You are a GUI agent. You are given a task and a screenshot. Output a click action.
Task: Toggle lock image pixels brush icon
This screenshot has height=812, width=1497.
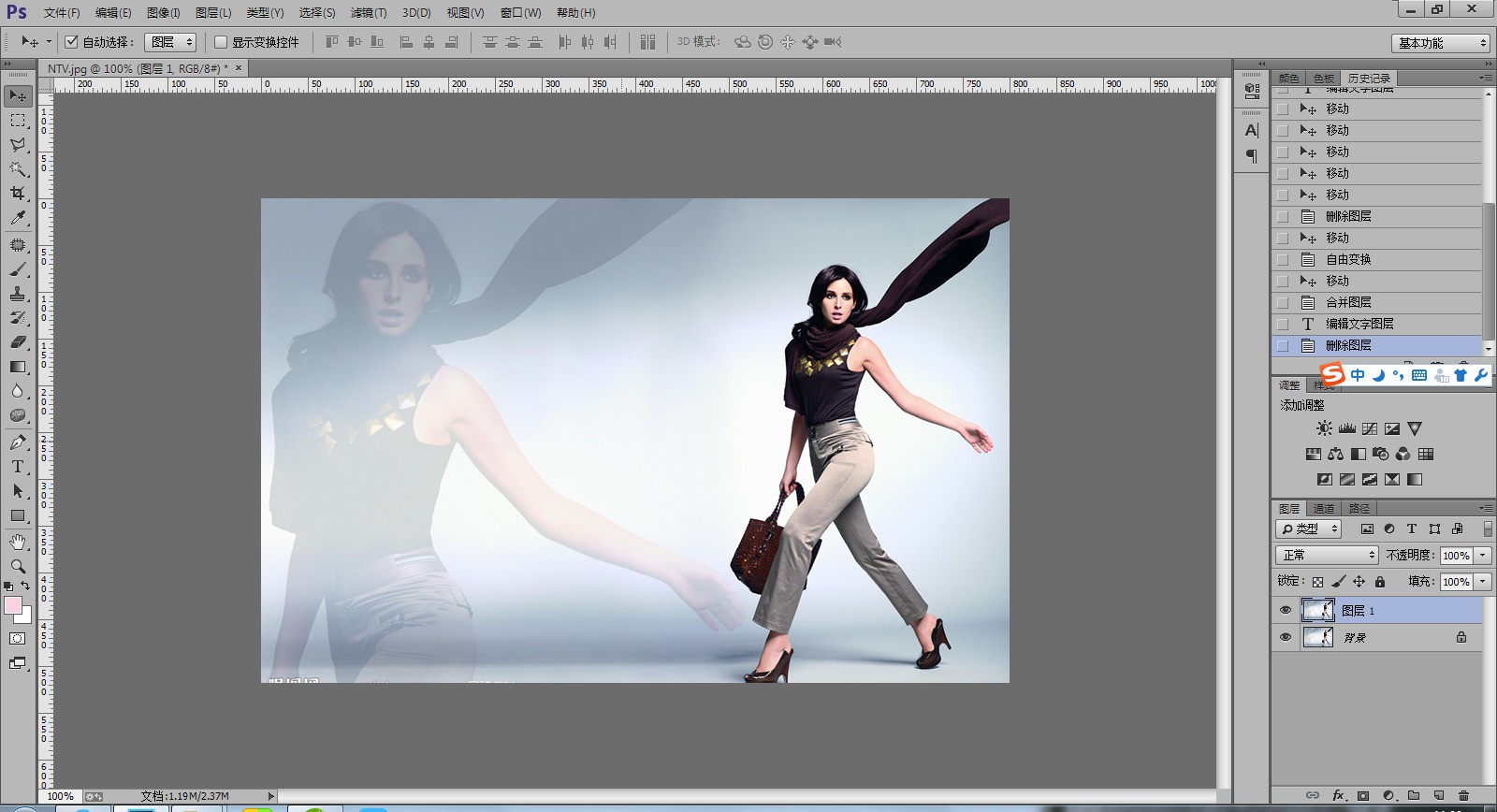[1339, 582]
